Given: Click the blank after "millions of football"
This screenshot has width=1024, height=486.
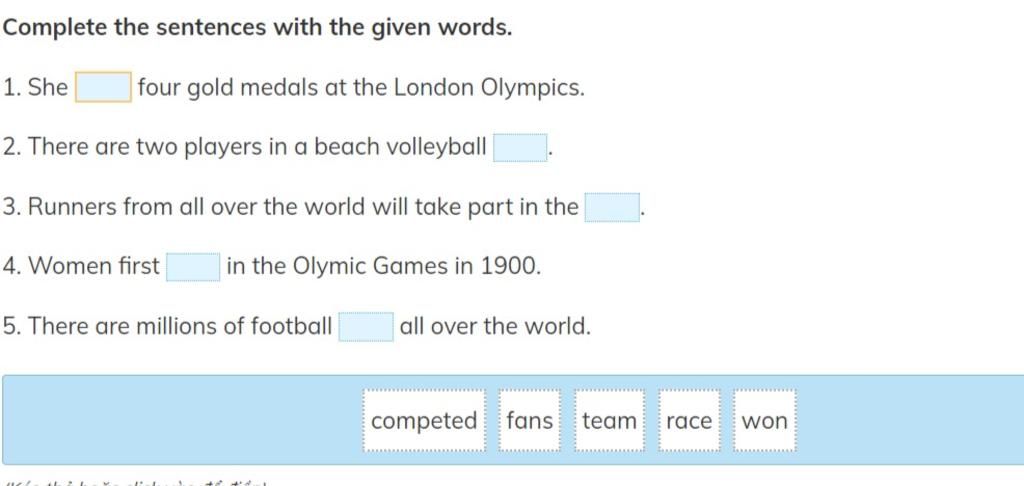Looking at the screenshot, I should tap(366, 327).
